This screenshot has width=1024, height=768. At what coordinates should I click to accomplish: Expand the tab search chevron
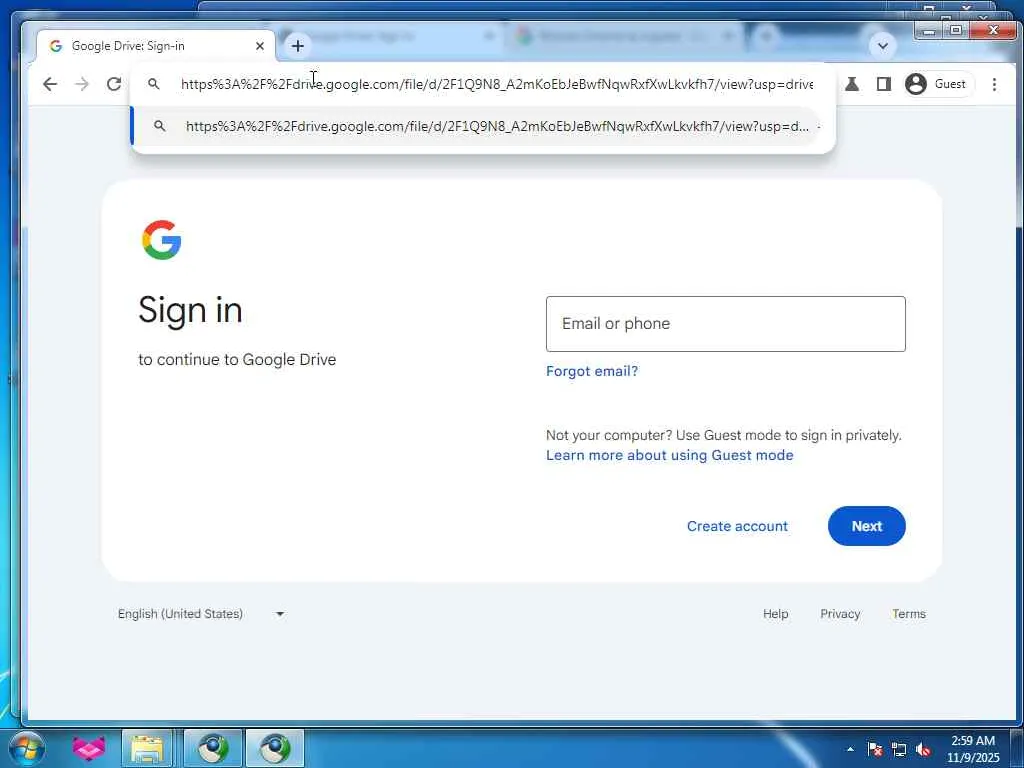click(882, 46)
